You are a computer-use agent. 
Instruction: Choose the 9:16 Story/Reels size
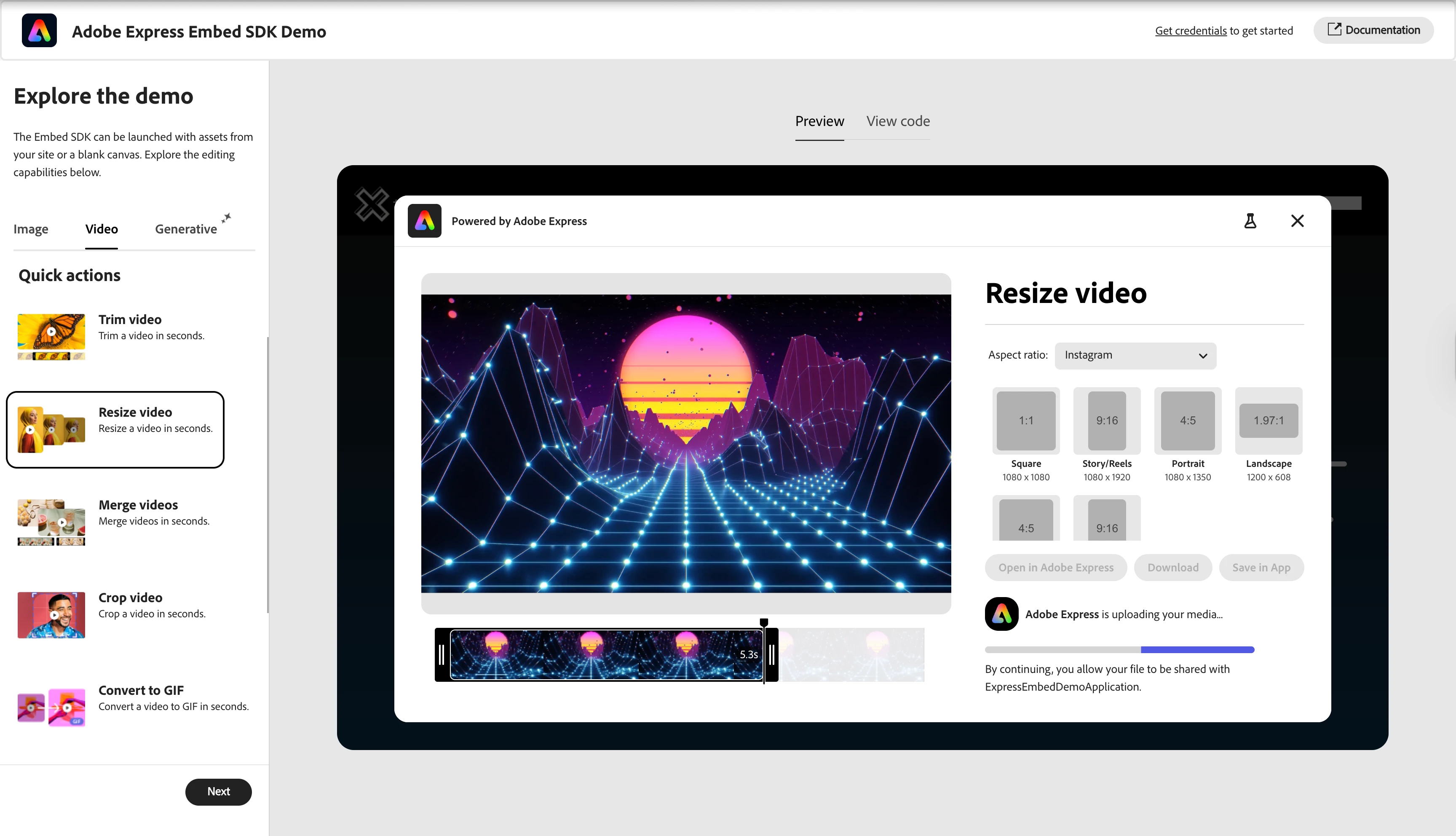1106,421
